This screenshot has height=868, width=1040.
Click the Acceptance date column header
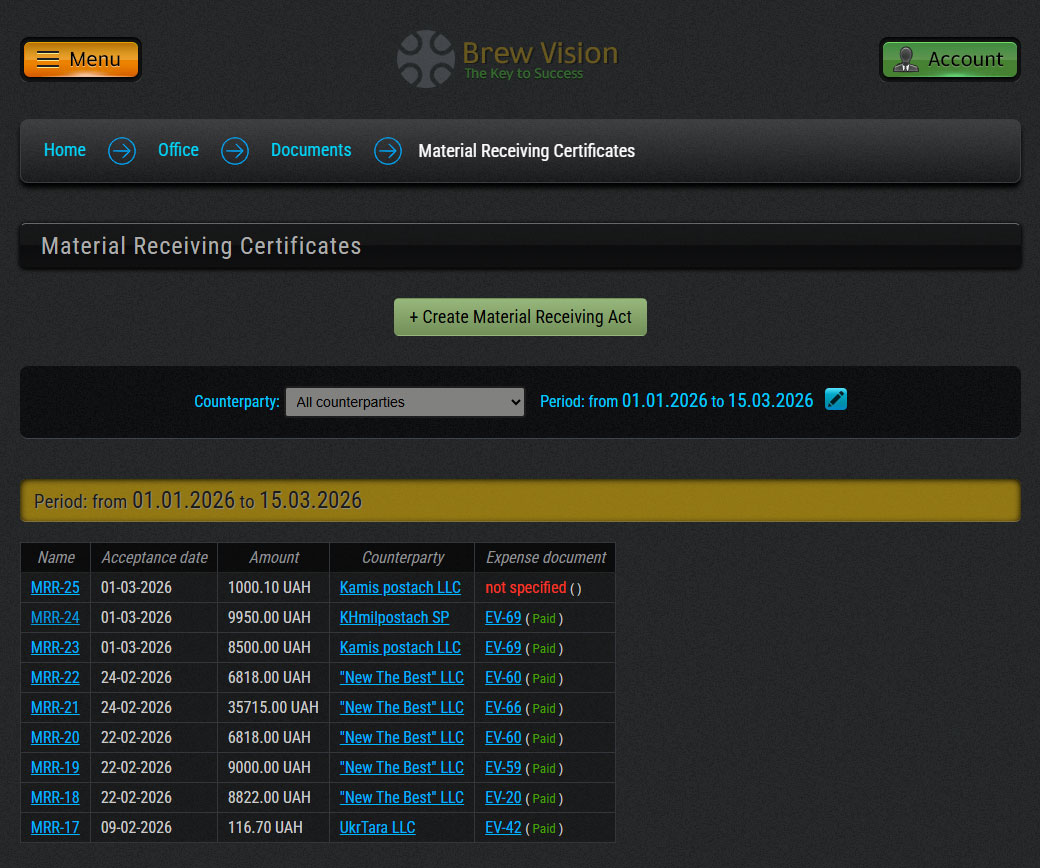(x=154, y=558)
